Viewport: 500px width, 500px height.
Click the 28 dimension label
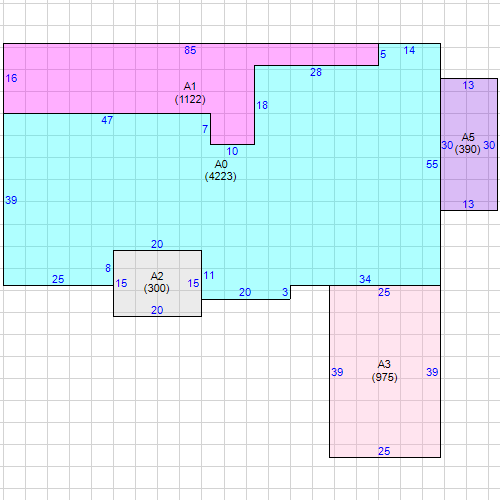pos(316,72)
